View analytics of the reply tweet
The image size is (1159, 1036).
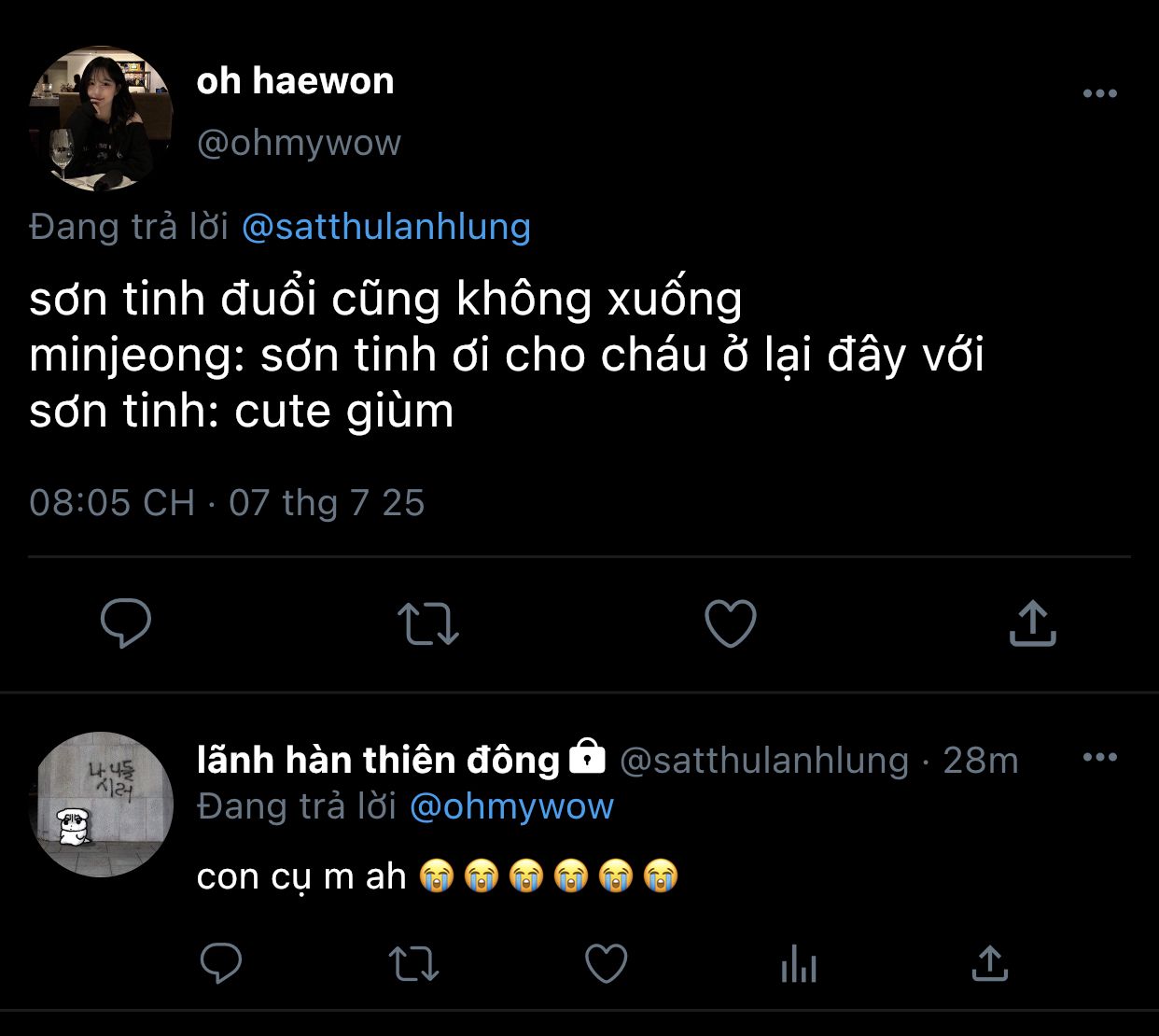click(799, 963)
